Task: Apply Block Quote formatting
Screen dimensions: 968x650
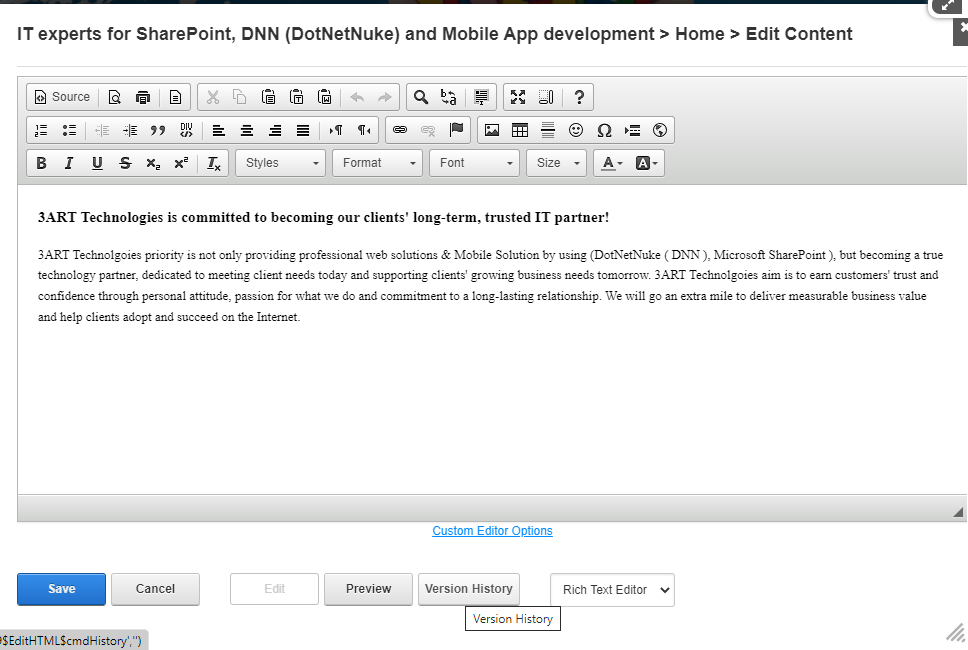Action: point(158,130)
